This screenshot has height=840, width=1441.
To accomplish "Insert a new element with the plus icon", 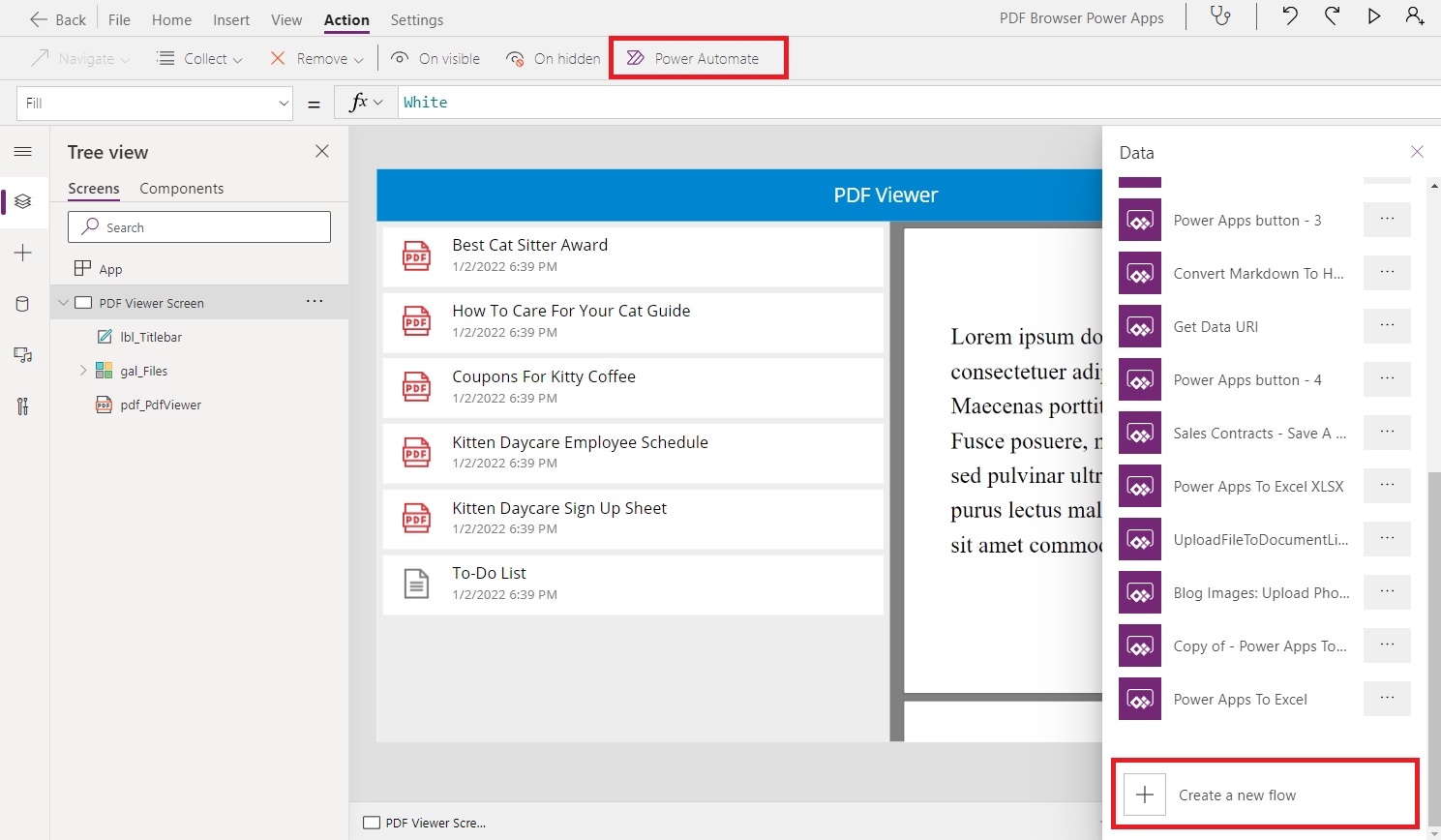I will 24,253.
